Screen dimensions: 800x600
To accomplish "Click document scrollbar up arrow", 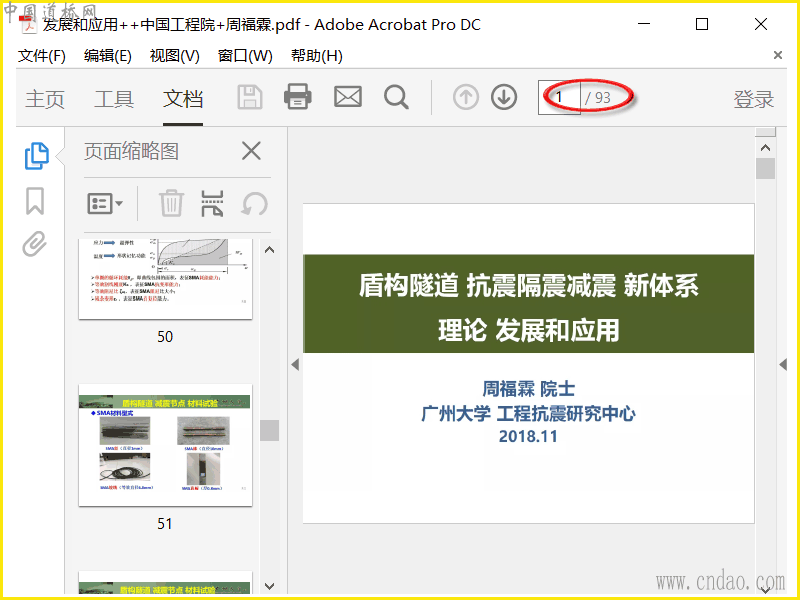I will pos(765,148).
